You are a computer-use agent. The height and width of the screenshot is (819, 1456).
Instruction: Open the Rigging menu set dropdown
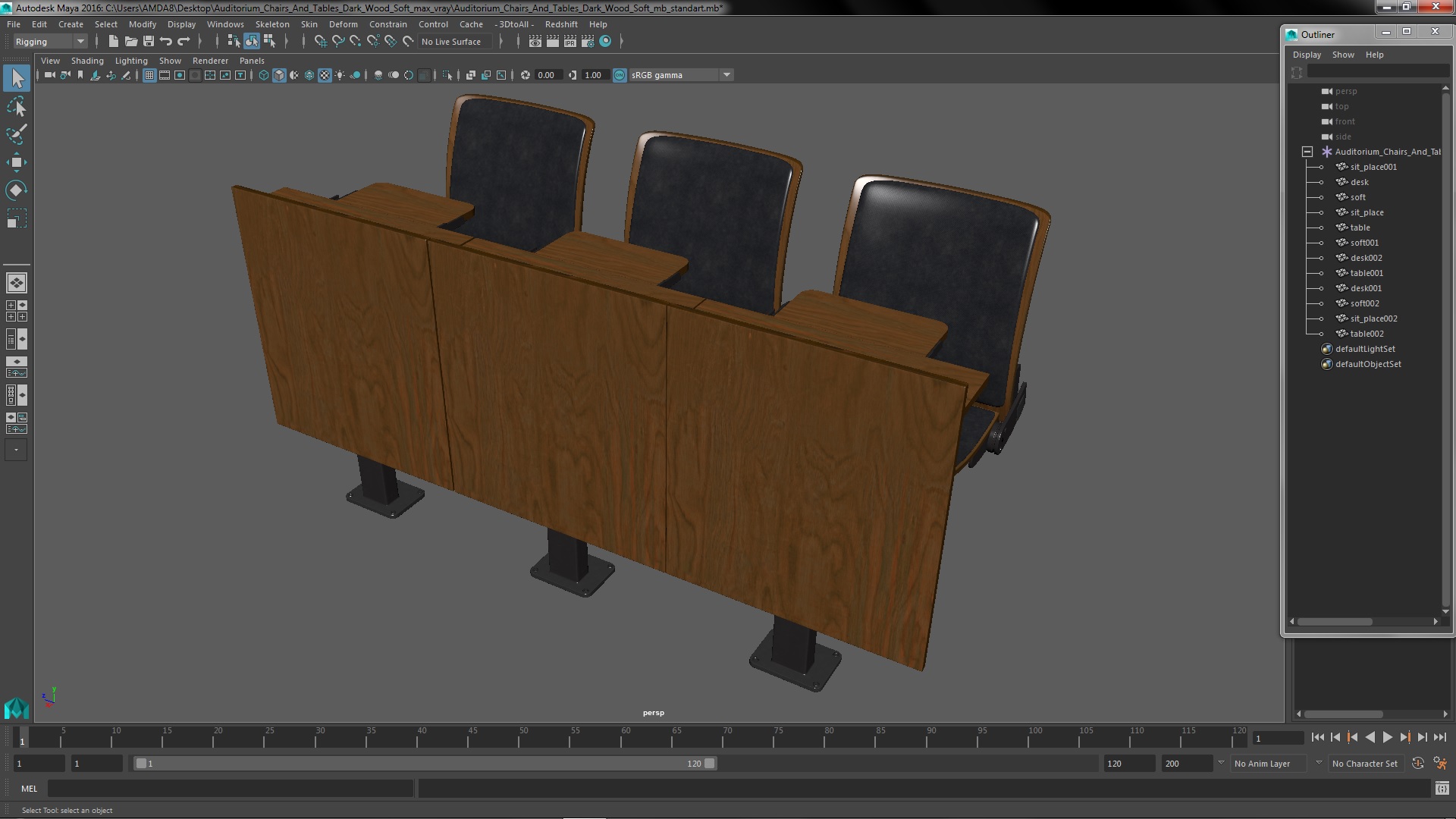click(50, 42)
